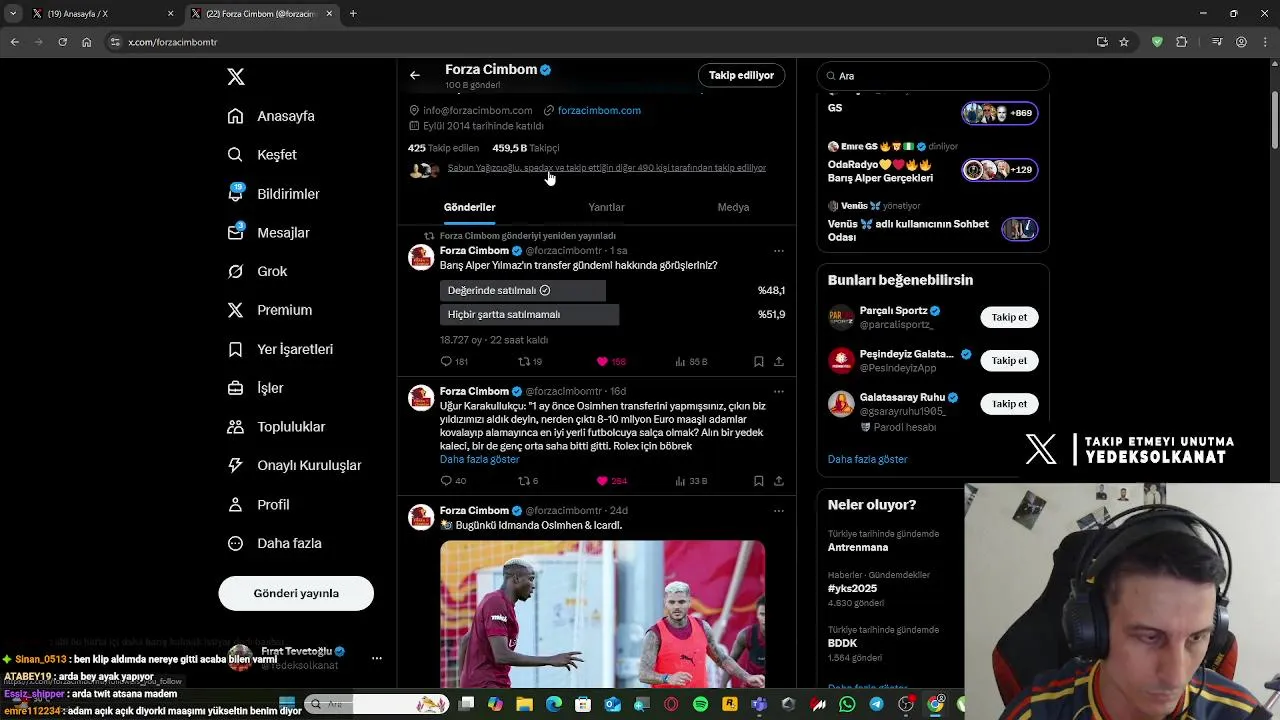The image size is (1280, 720).
Task: Open Topluluklar communities
Action: [x=276, y=427]
